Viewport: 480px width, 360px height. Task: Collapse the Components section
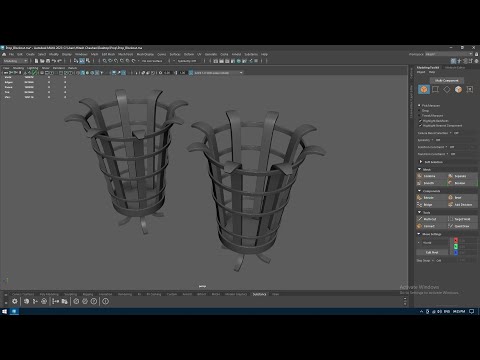pyautogui.click(x=419, y=191)
